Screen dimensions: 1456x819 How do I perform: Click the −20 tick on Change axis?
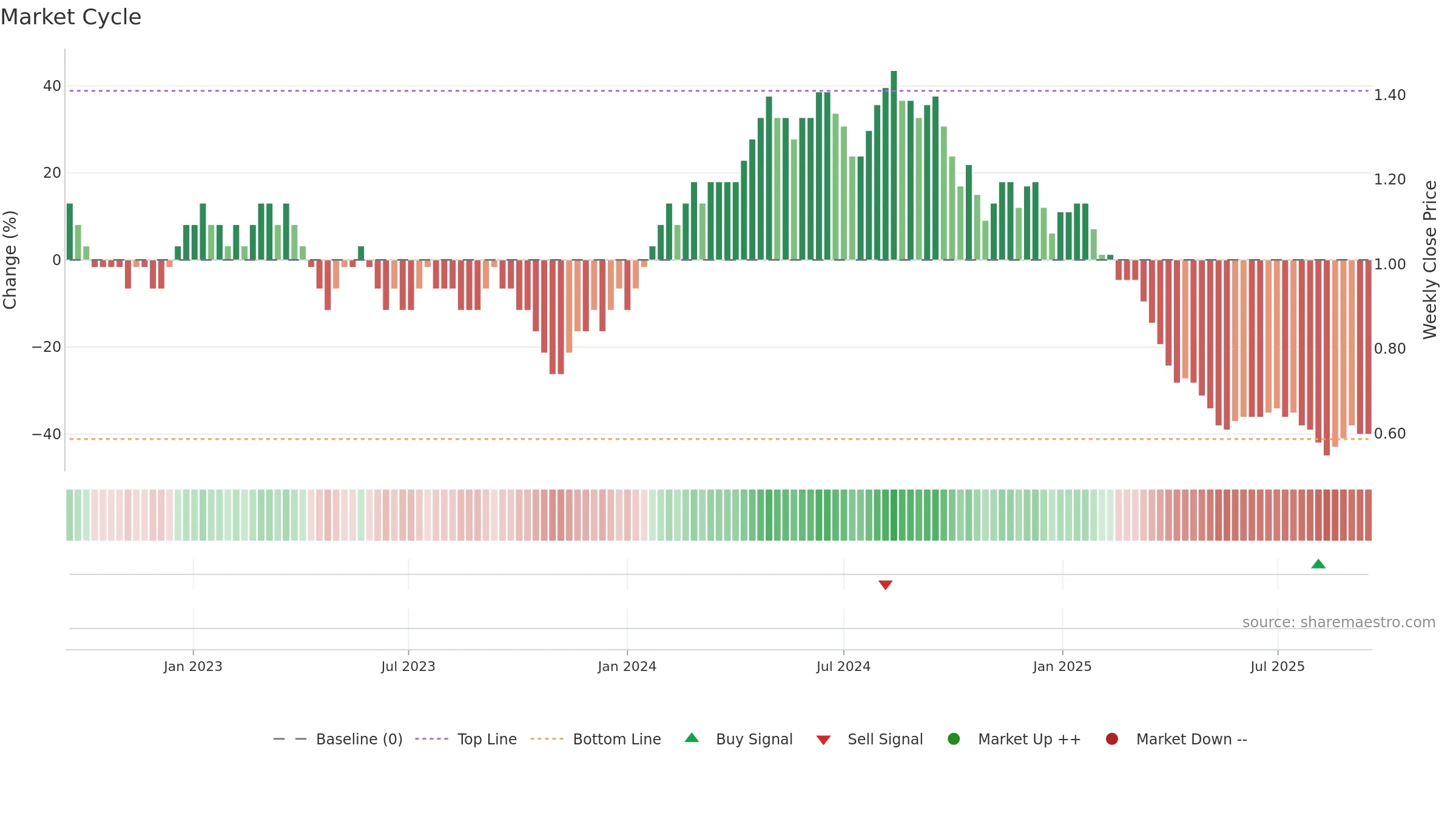(x=47, y=347)
